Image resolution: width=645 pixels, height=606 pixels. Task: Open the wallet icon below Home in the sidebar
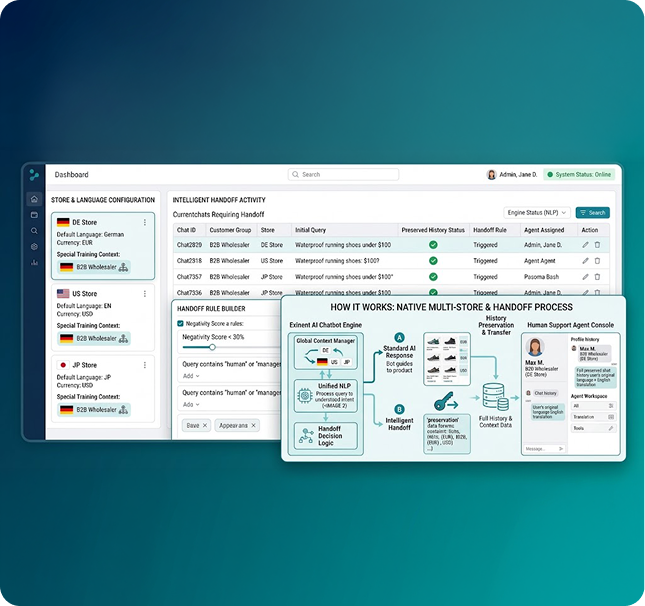coord(34,215)
